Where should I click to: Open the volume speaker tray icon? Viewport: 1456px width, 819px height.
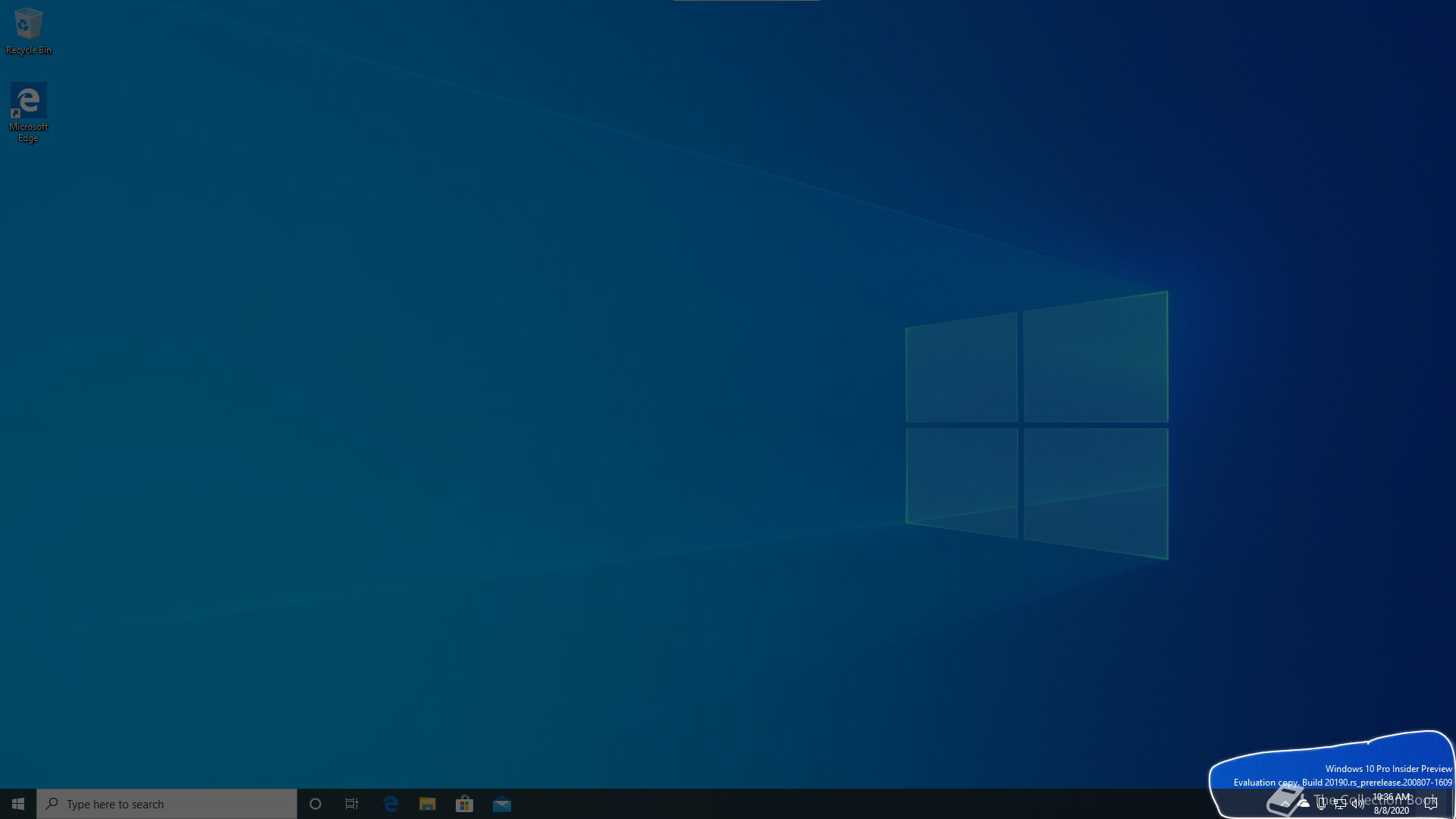1357,804
